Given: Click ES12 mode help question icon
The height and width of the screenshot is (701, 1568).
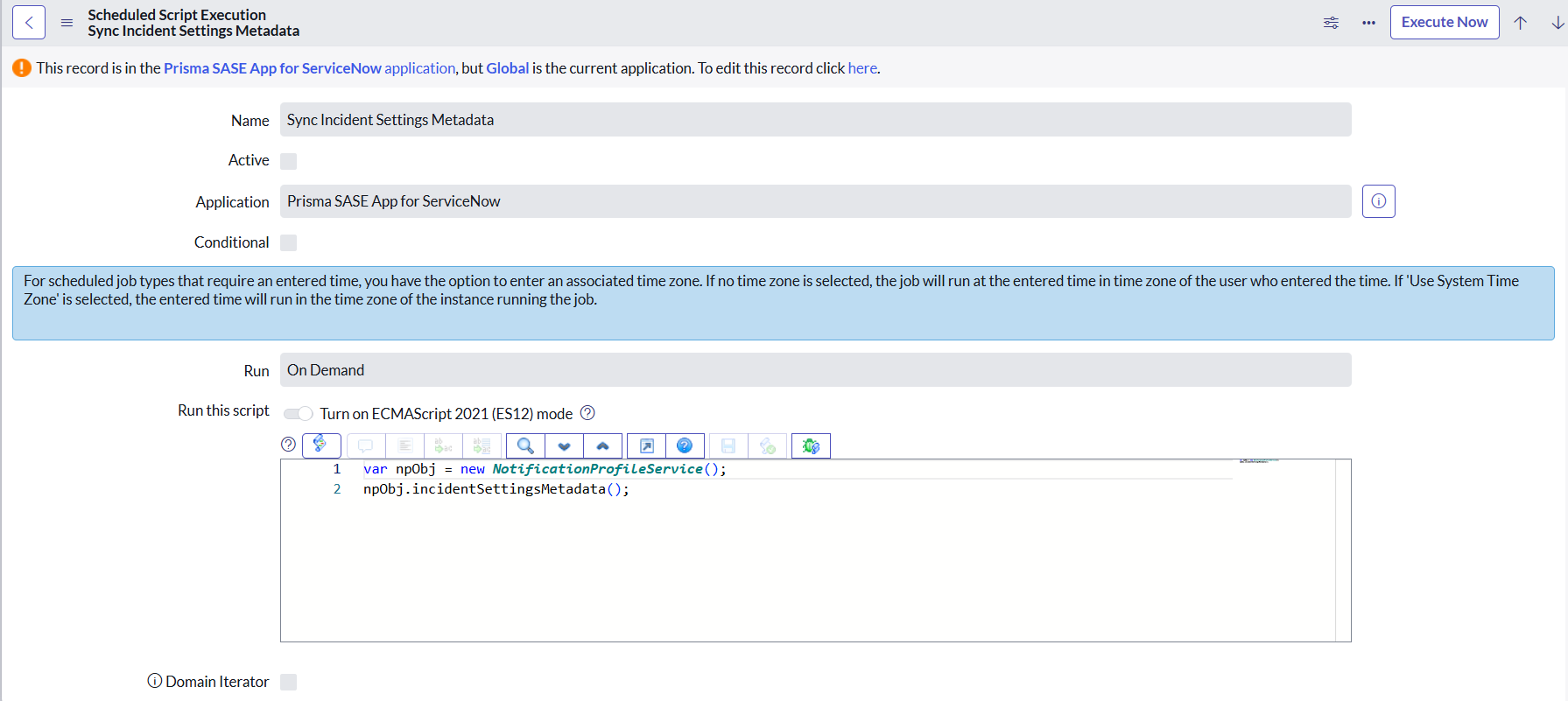Looking at the screenshot, I should 587,413.
